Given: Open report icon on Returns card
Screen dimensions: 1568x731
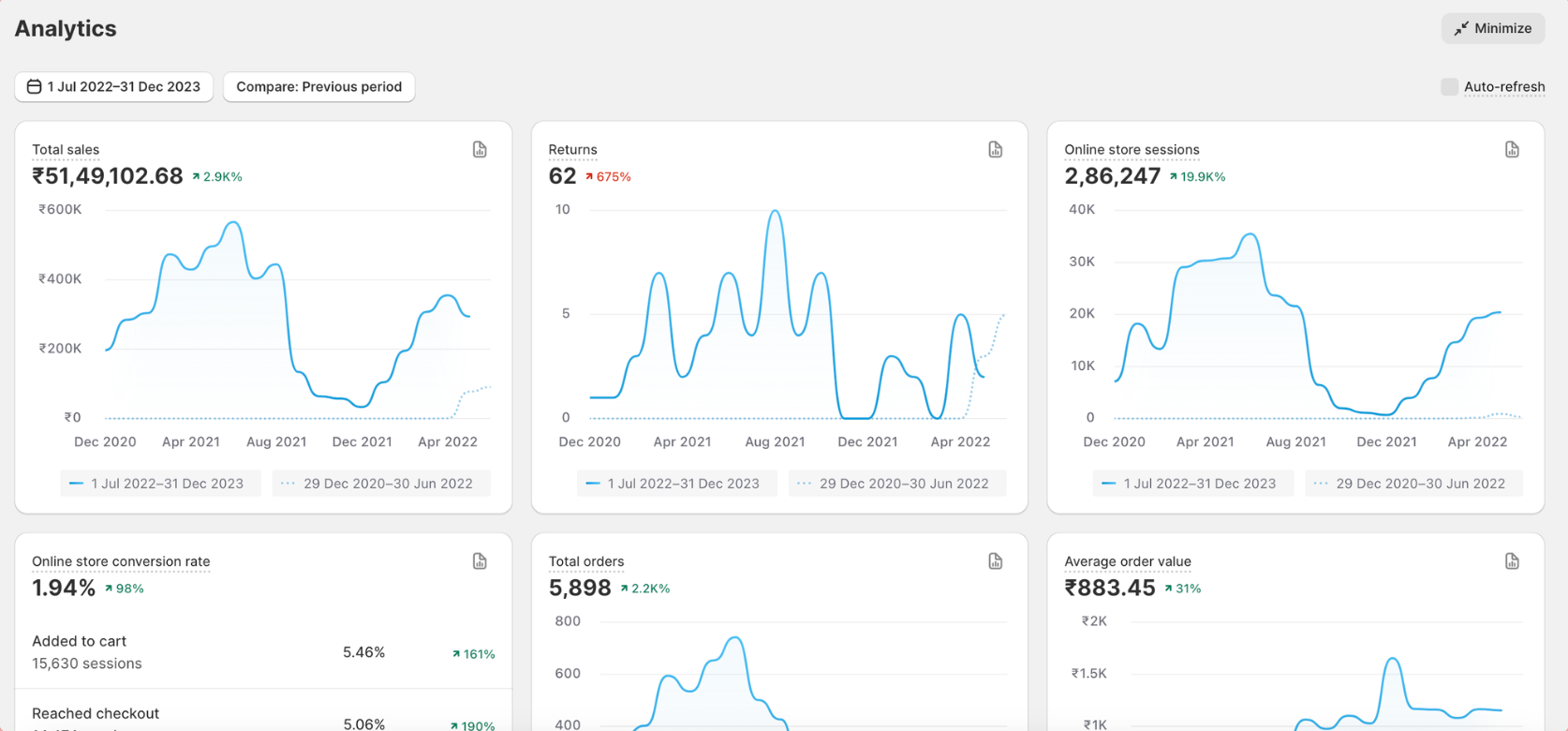Looking at the screenshot, I should pos(996,150).
